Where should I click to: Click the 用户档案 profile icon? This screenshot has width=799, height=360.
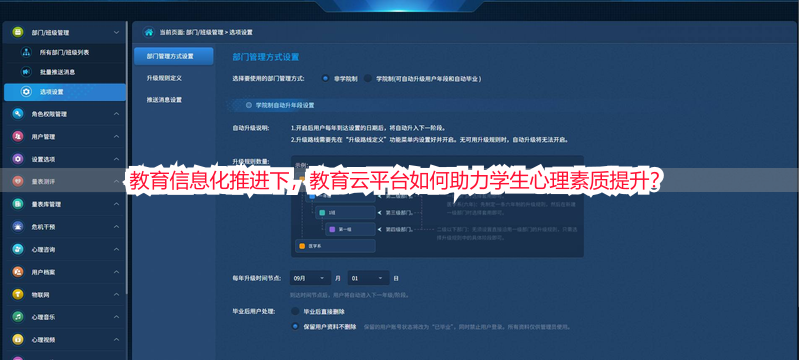(18, 272)
